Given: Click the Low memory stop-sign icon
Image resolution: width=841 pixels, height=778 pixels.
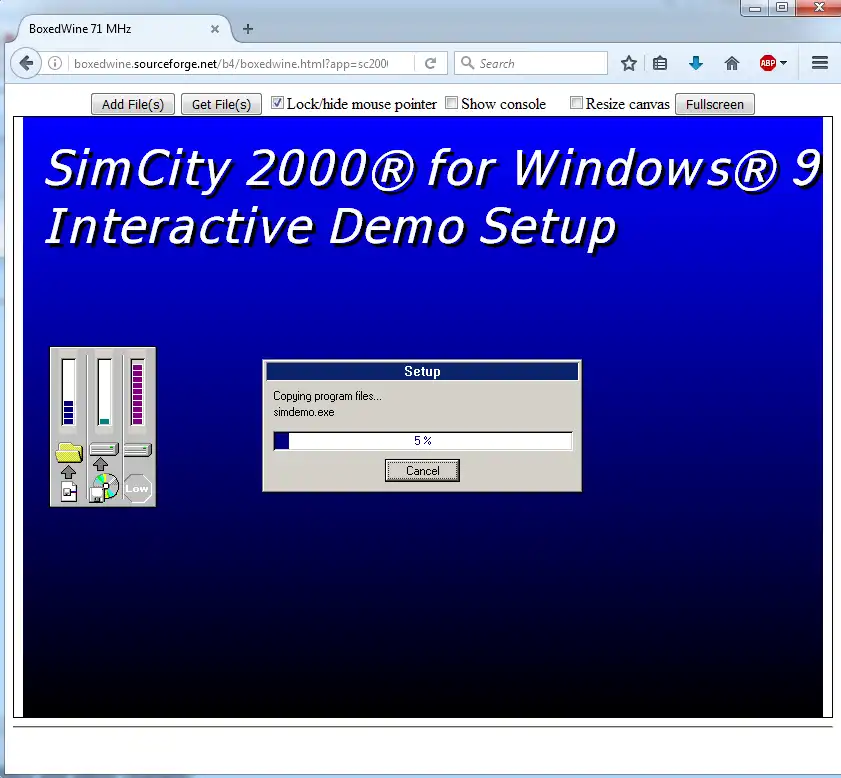Looking at the screenshot, I should coord(137,488).
